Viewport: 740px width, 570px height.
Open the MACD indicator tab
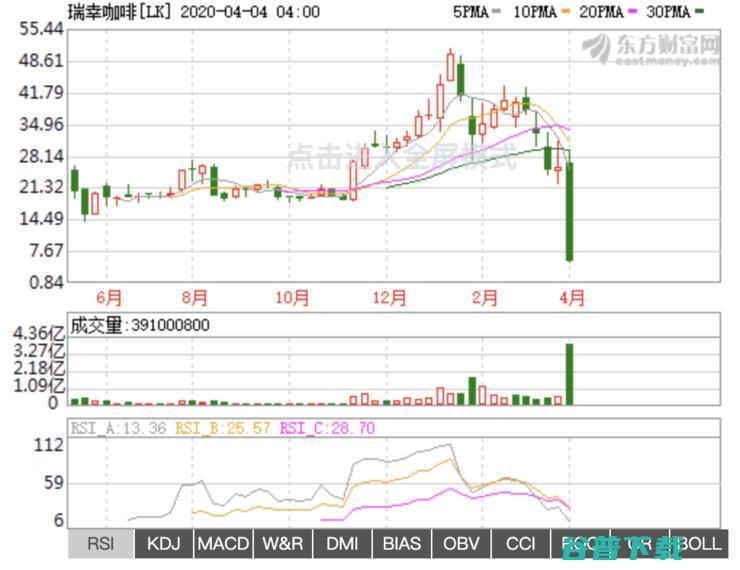pos(223,544)
